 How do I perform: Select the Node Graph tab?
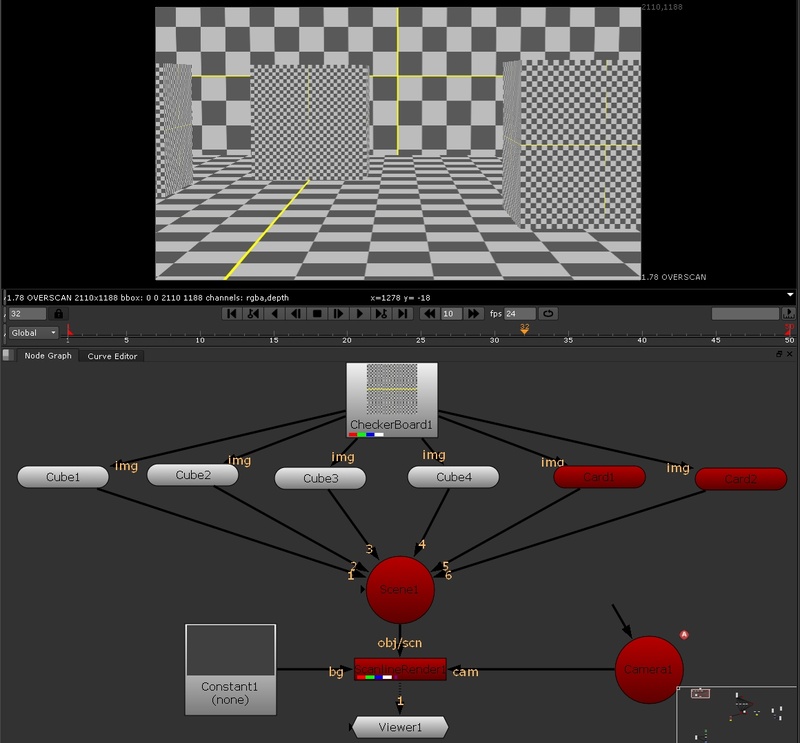point(47,356)
